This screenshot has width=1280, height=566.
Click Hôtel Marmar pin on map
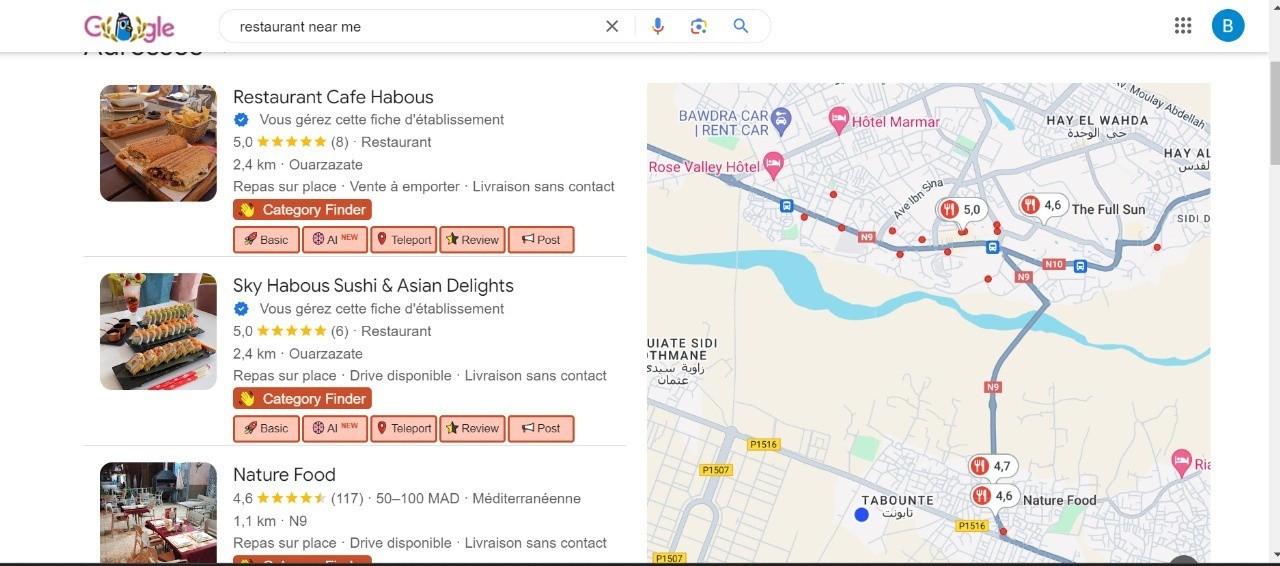click(839, 121)
